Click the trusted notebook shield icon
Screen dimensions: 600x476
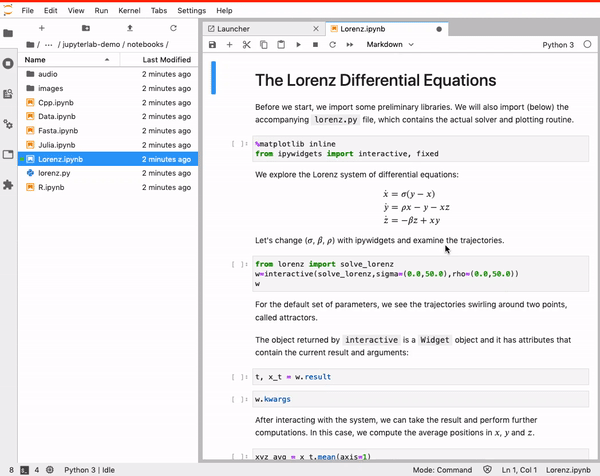point(487,469)
